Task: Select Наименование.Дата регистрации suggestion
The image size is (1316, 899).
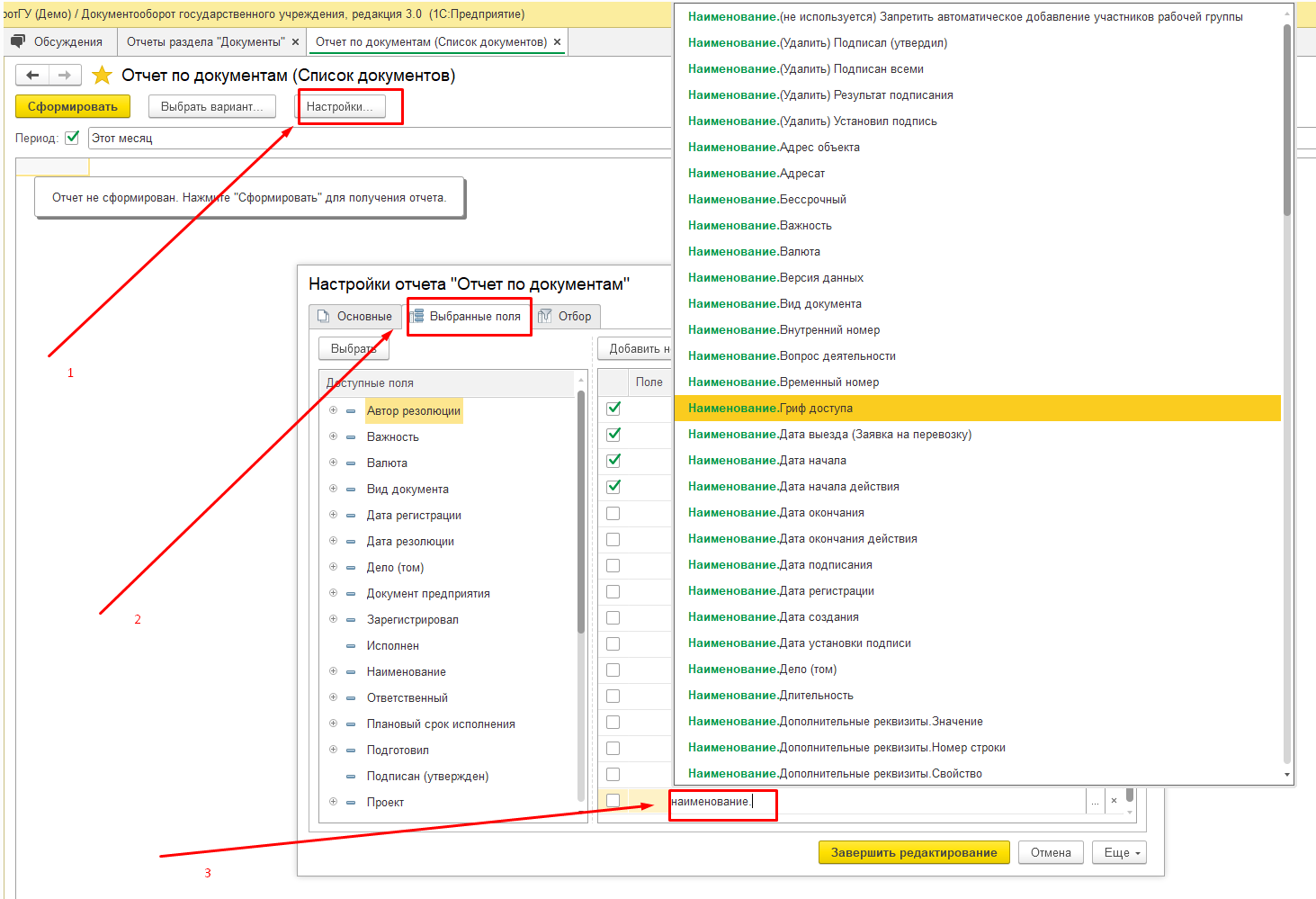Action: pyautogui.click(x=977, y=591)
